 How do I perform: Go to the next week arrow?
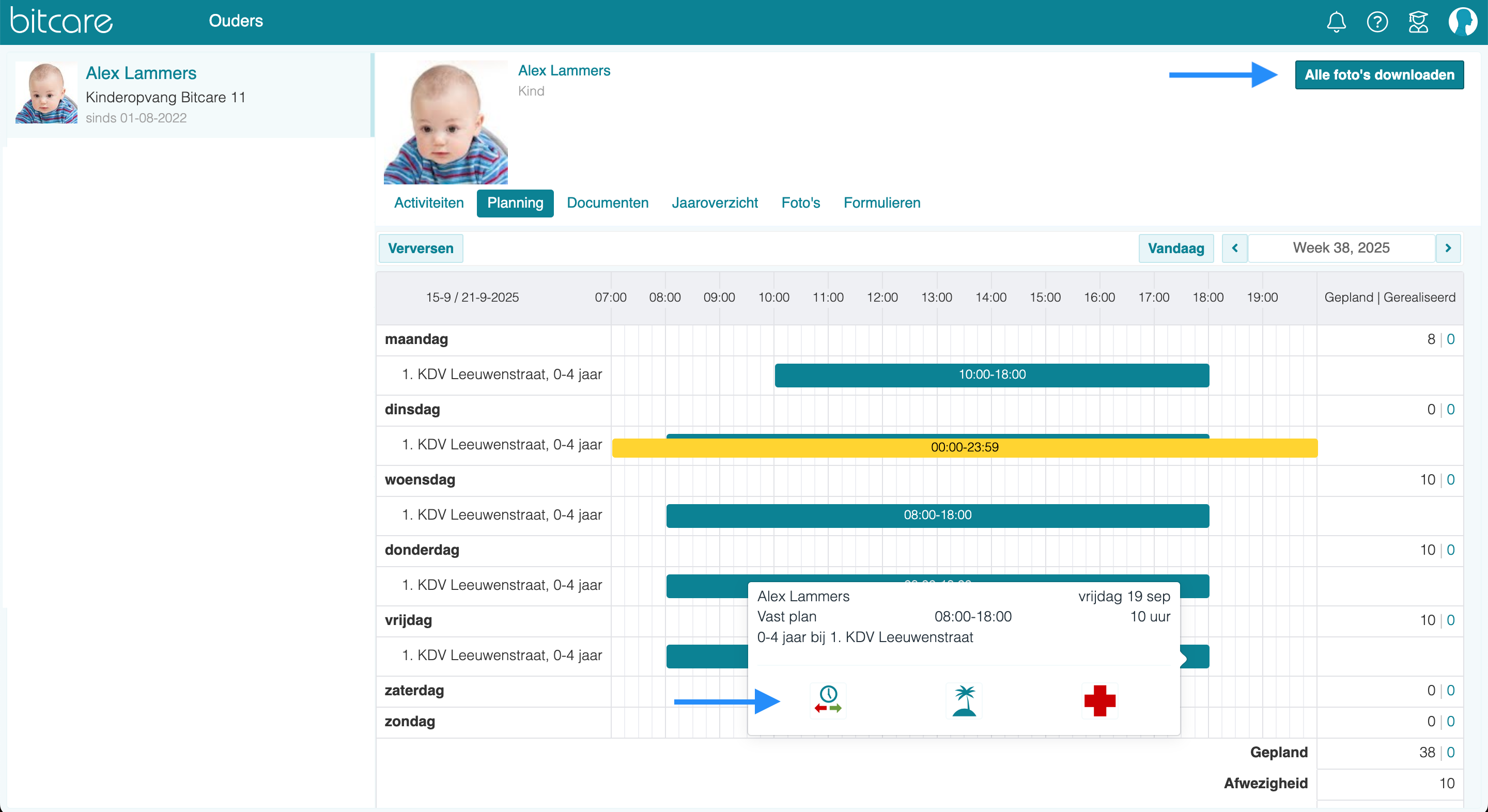pyautogui.click(x=1448, y=248)
